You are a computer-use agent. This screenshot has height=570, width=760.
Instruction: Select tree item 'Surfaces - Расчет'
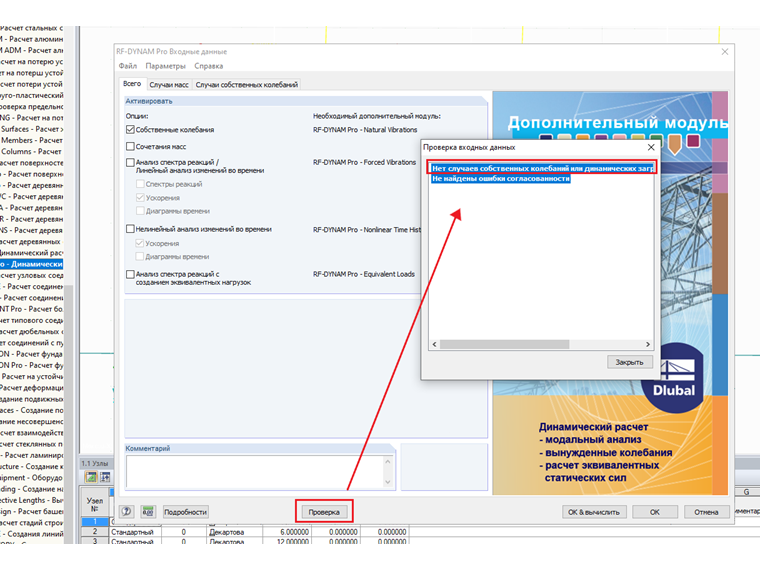click(x=32, y=129)
